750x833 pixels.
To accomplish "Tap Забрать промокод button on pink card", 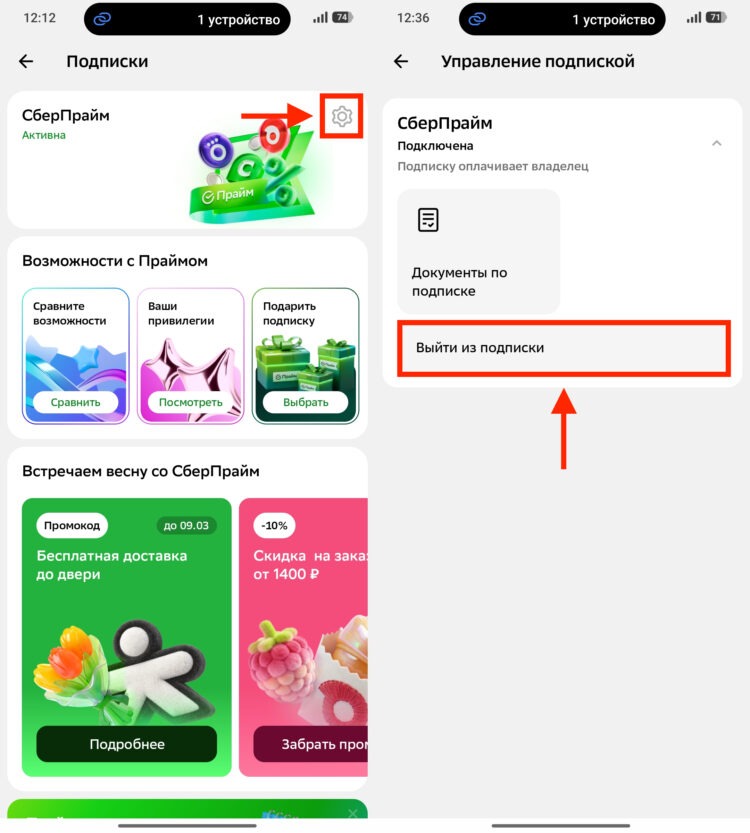I will (311, 744).
